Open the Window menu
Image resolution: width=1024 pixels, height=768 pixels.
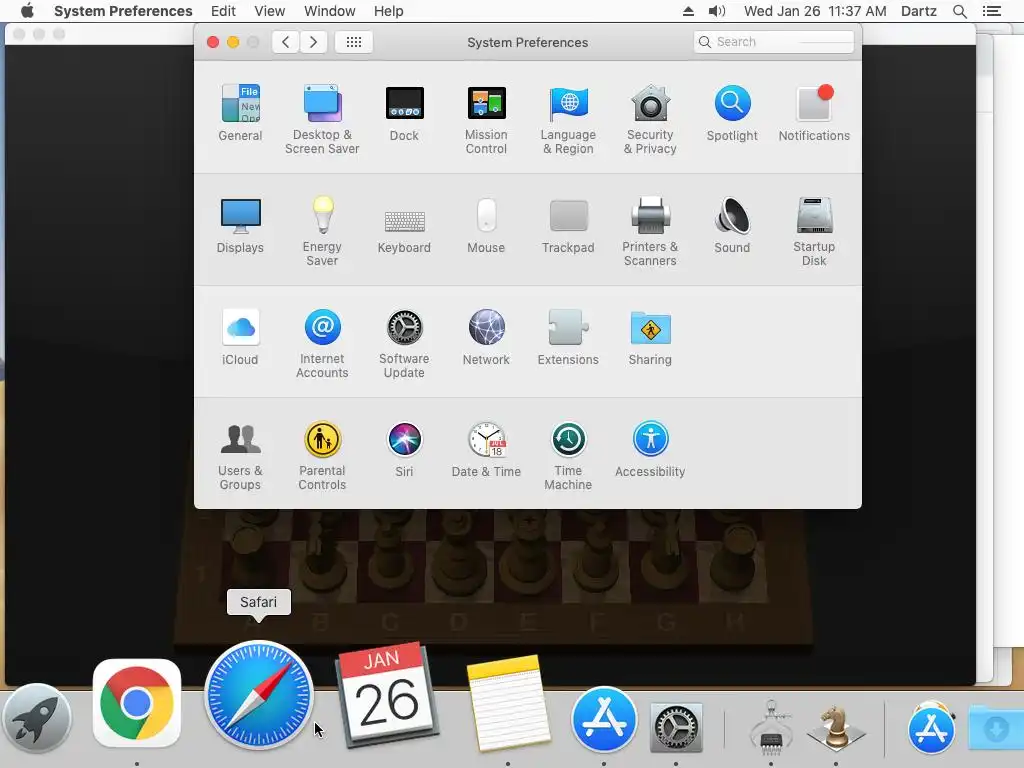[329, 11]
